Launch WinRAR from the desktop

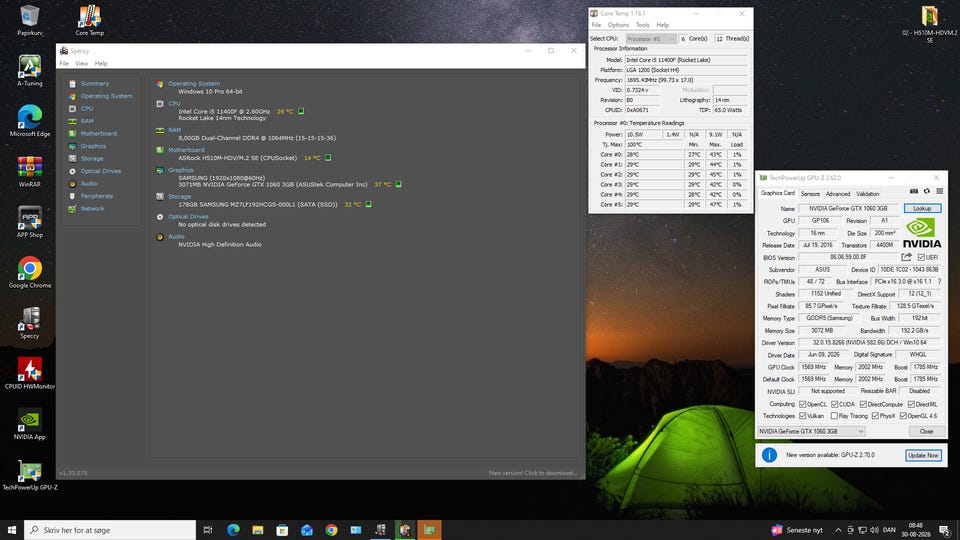point(29,171)
